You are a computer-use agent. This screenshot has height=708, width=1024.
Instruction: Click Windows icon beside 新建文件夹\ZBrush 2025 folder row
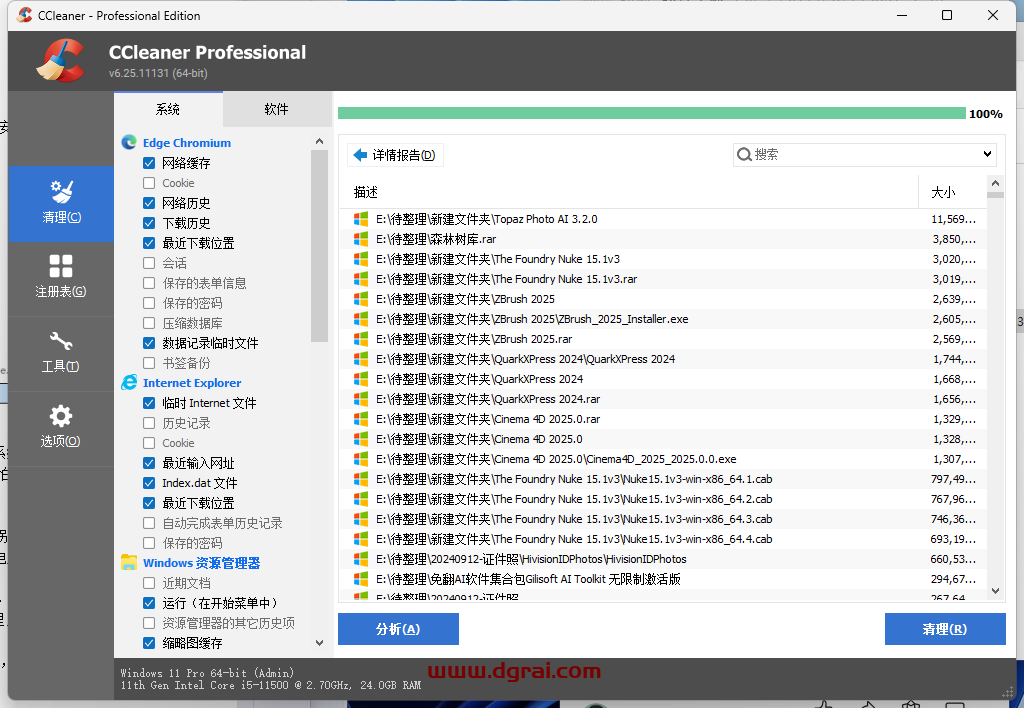tap(360, 299)
